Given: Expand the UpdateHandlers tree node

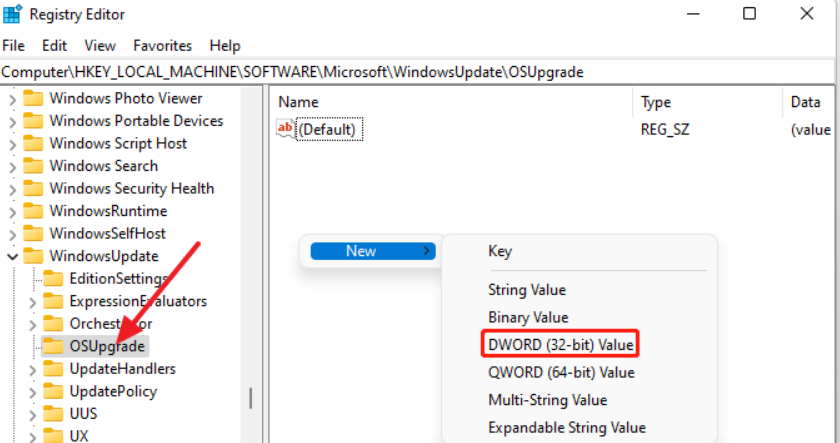Looking at the screenshot, I should 32,369.
